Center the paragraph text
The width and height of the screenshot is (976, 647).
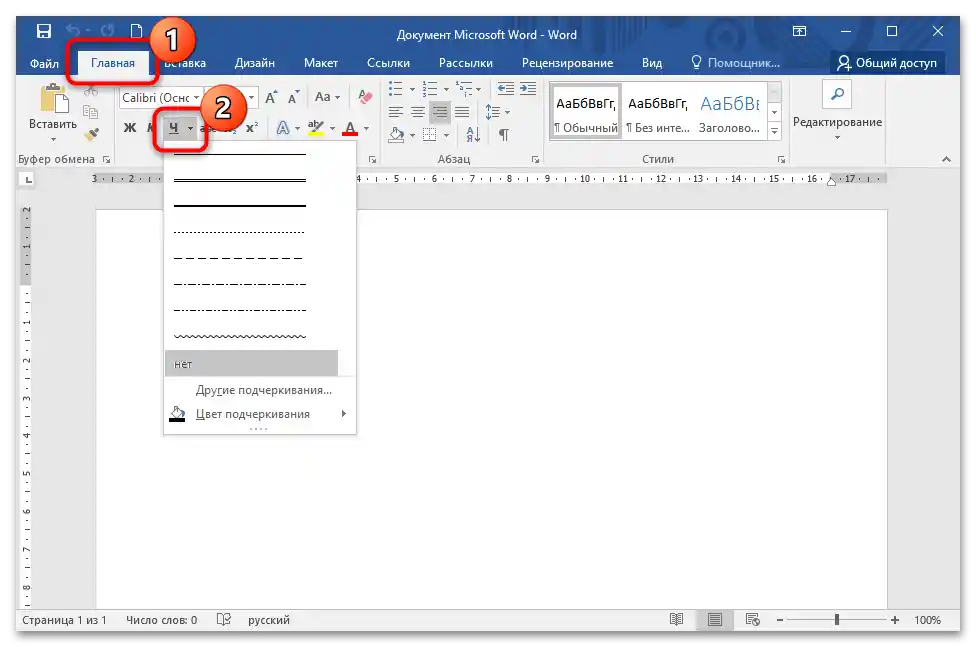[x=418, y=112]
